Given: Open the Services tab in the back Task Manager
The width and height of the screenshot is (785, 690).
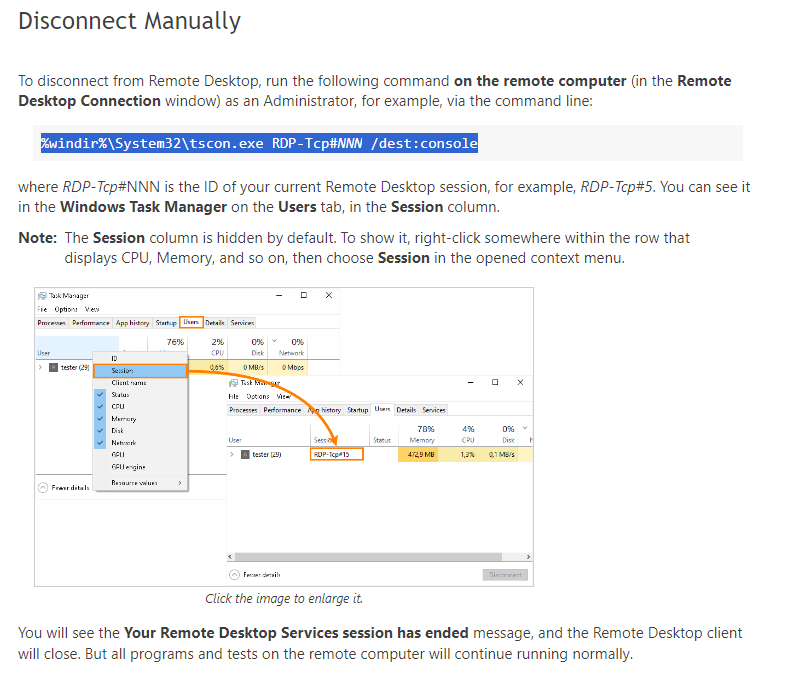Looking at the screenshot, I should click(242, 323).
